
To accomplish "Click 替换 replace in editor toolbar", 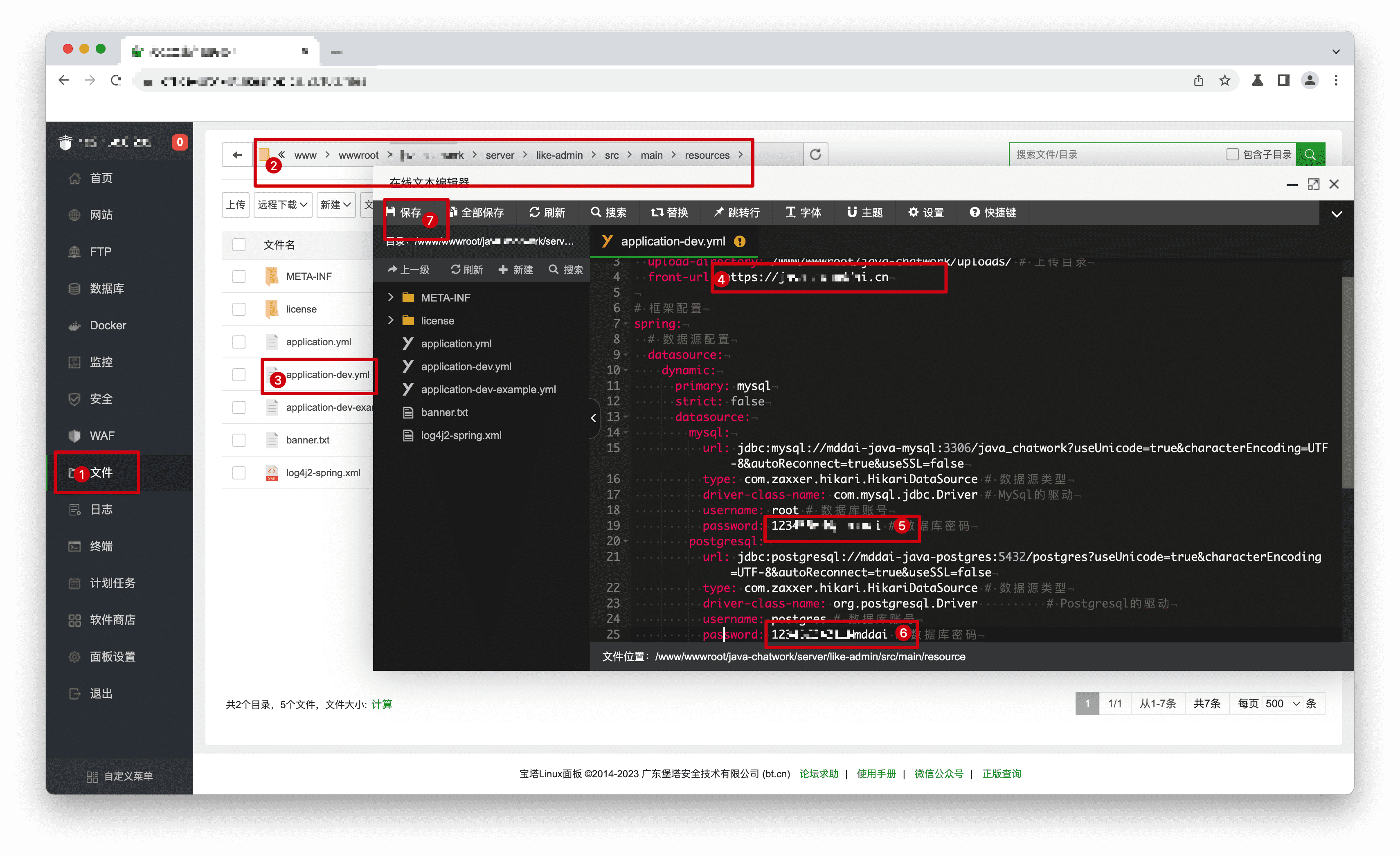I will pos(669,212).
